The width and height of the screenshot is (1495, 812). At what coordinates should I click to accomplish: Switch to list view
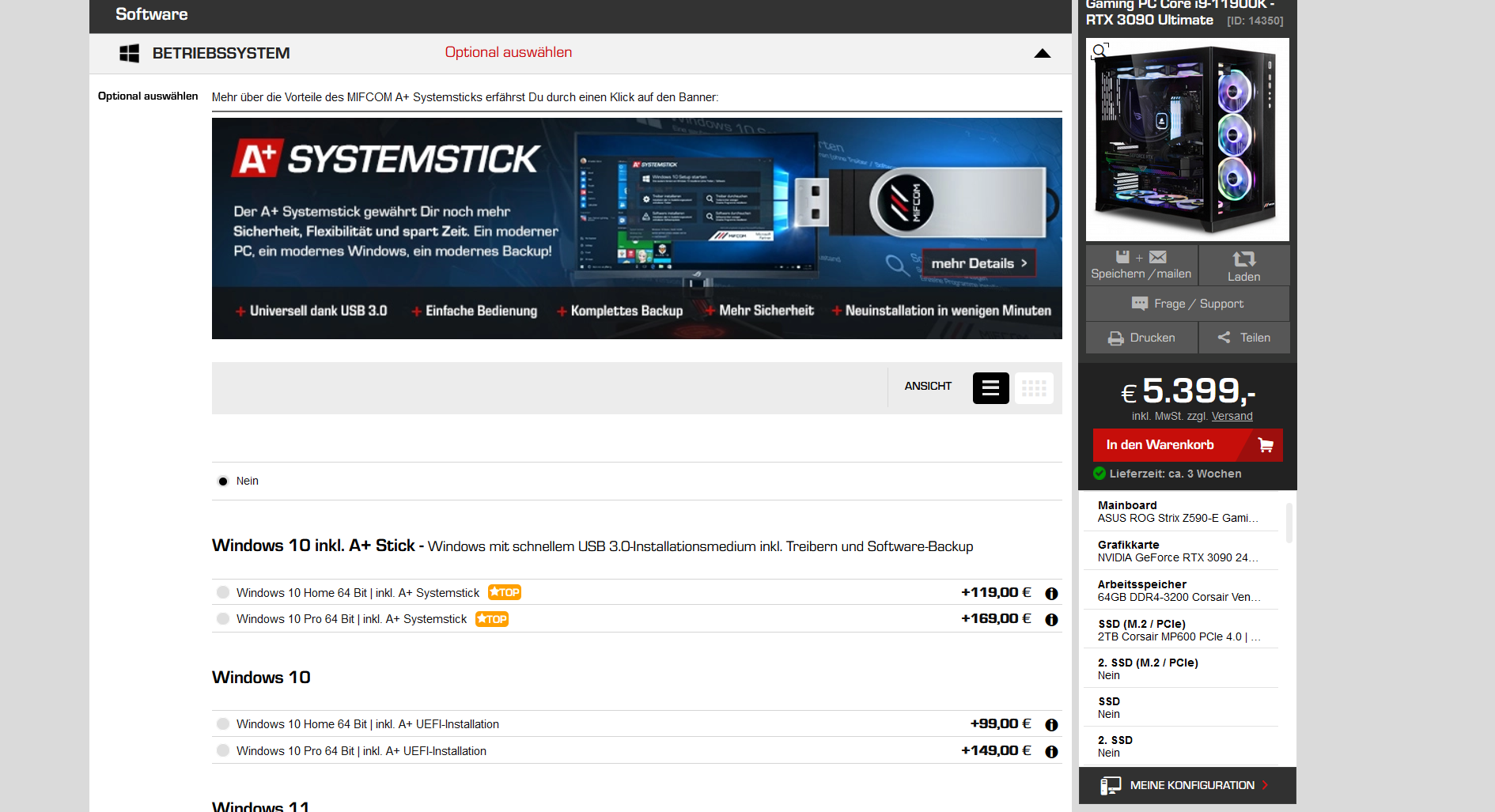(x=990, y=388)
